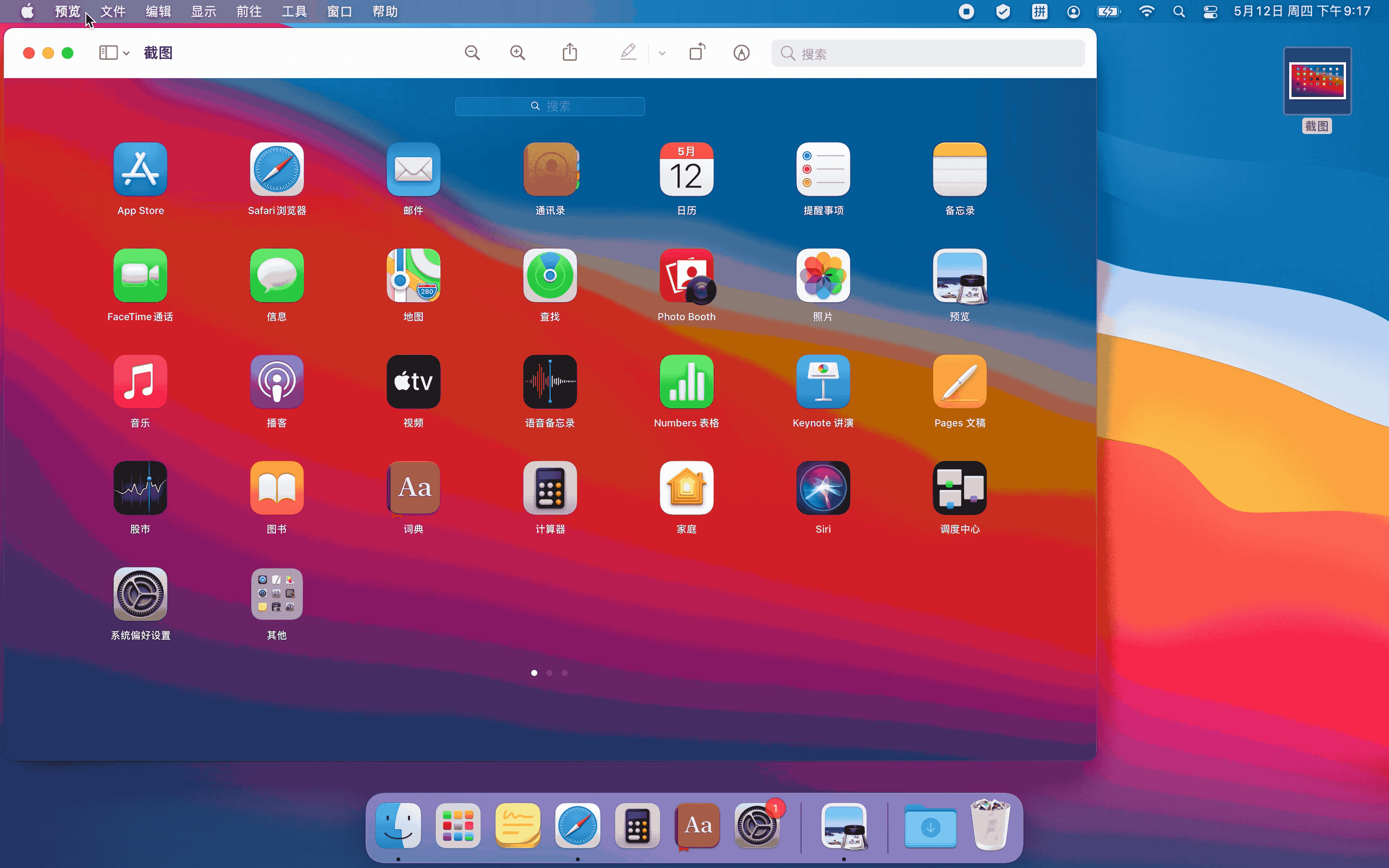1389x868 pixels.
Task: Show battery status in menu bar
Action: click(1108, 12)
